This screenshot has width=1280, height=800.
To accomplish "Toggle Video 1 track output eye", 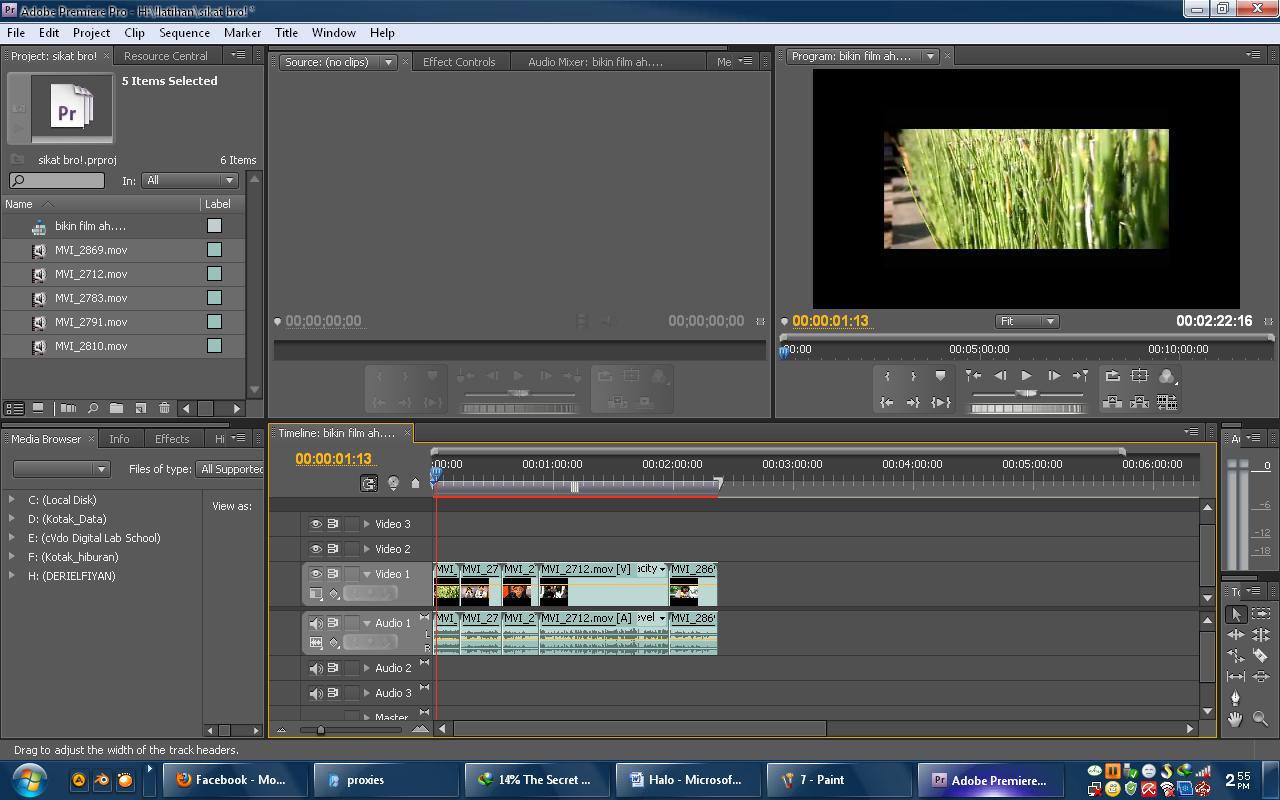I will (x=315, y=574).
